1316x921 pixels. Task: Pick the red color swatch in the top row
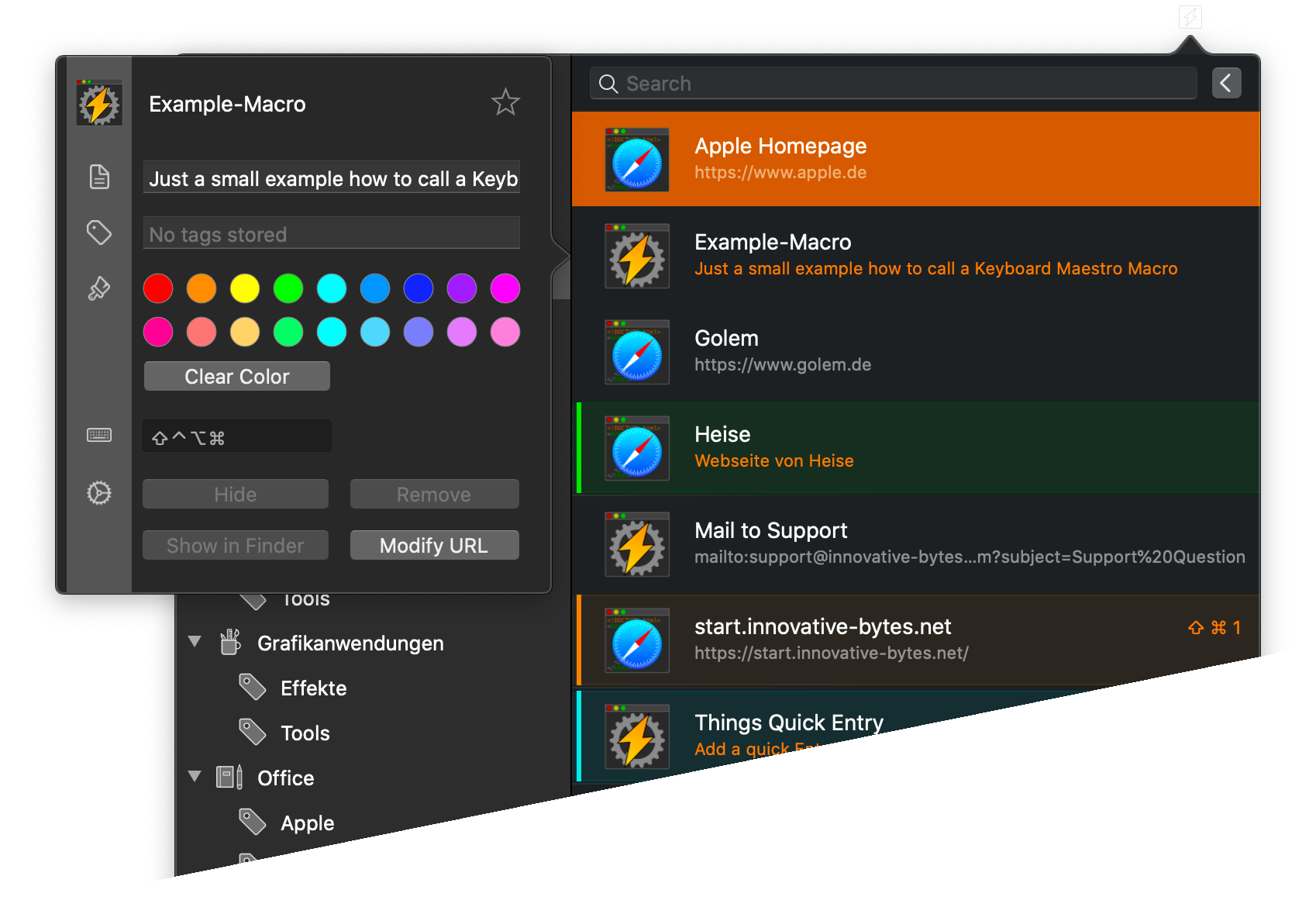(158, 288)
